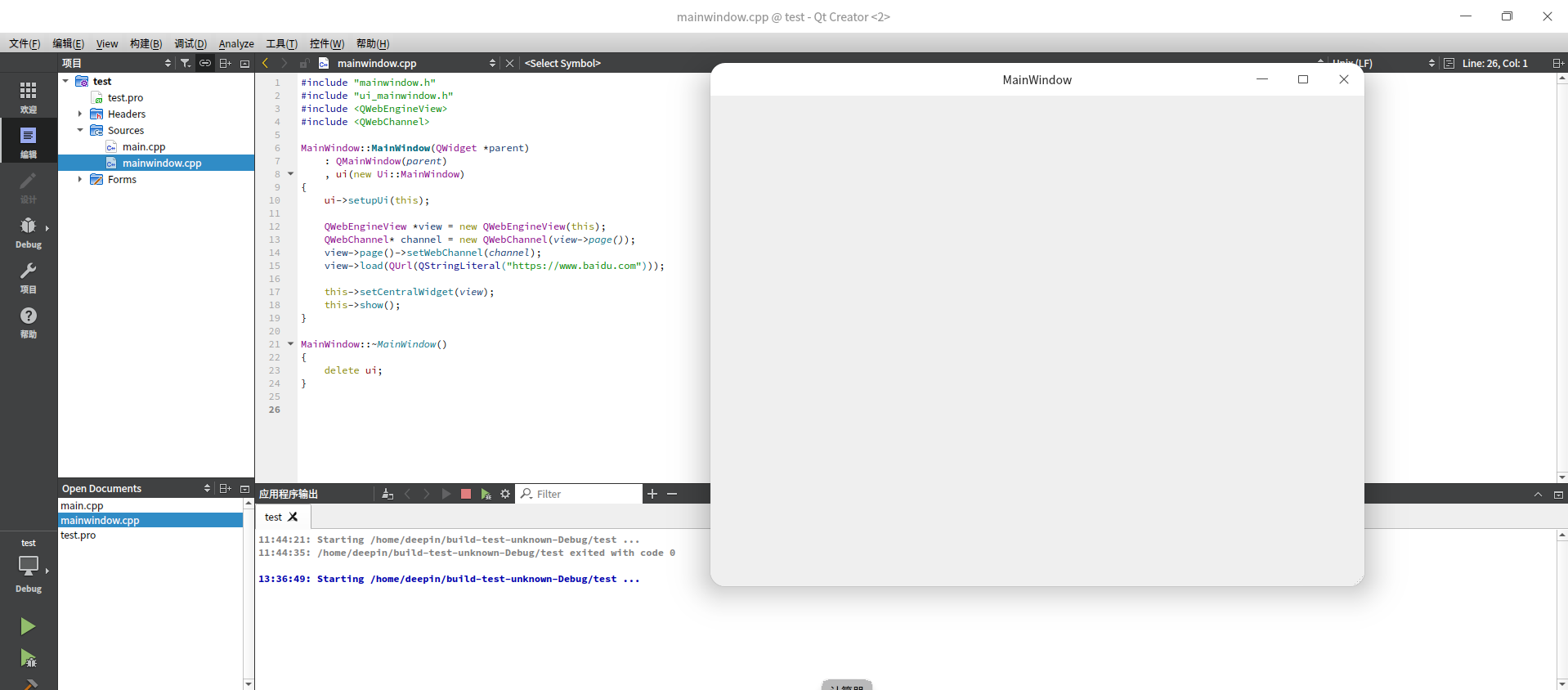
Task: Open Debug mode in the left sidebar
Action: point(28,232)
